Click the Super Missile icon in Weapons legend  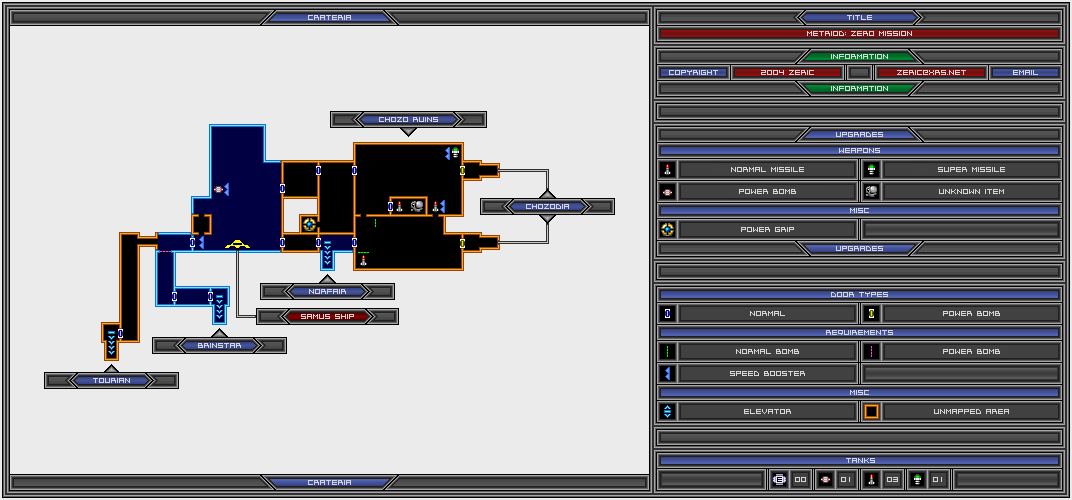pyautogui.click(x=871, y=170)
